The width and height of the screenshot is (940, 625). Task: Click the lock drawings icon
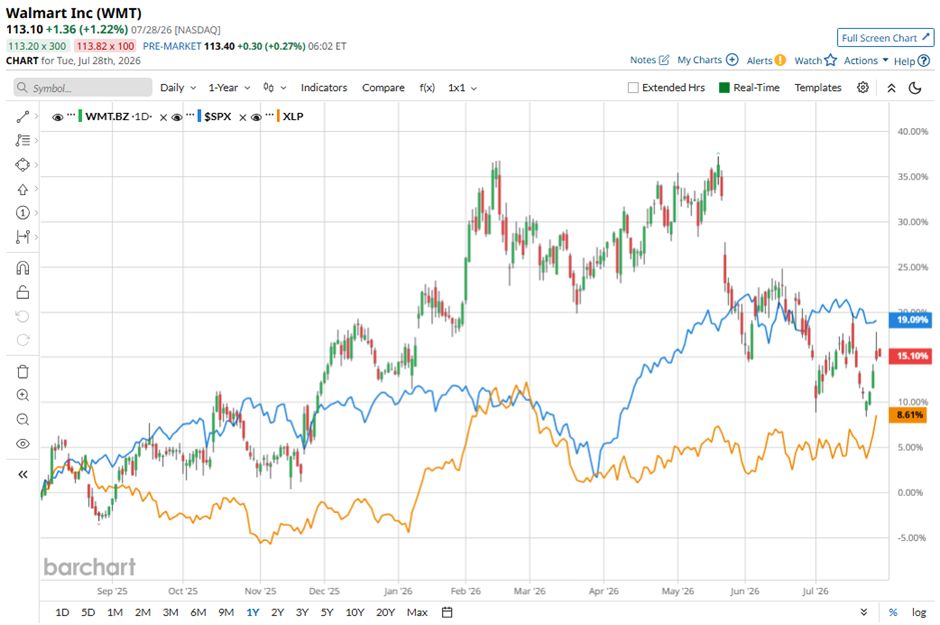pyautogui.click(x=23, y=292)
